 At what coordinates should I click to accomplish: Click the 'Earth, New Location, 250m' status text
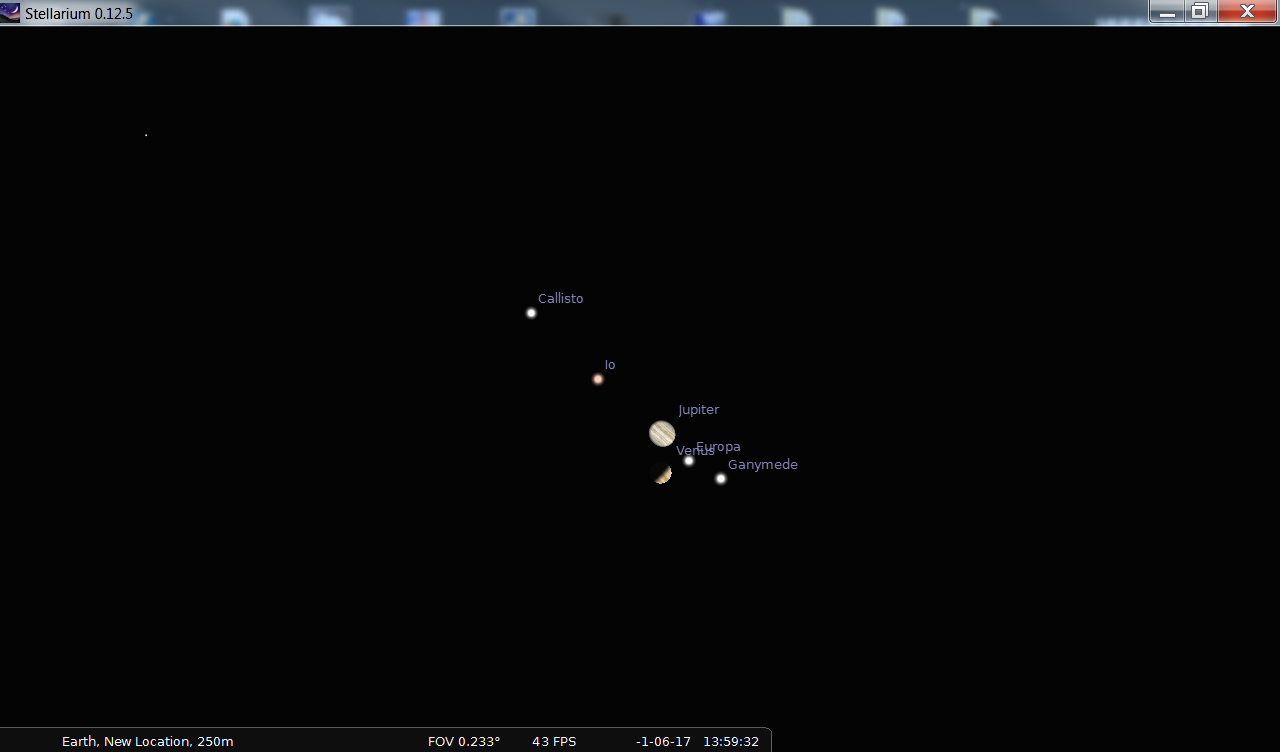[147, 741]
